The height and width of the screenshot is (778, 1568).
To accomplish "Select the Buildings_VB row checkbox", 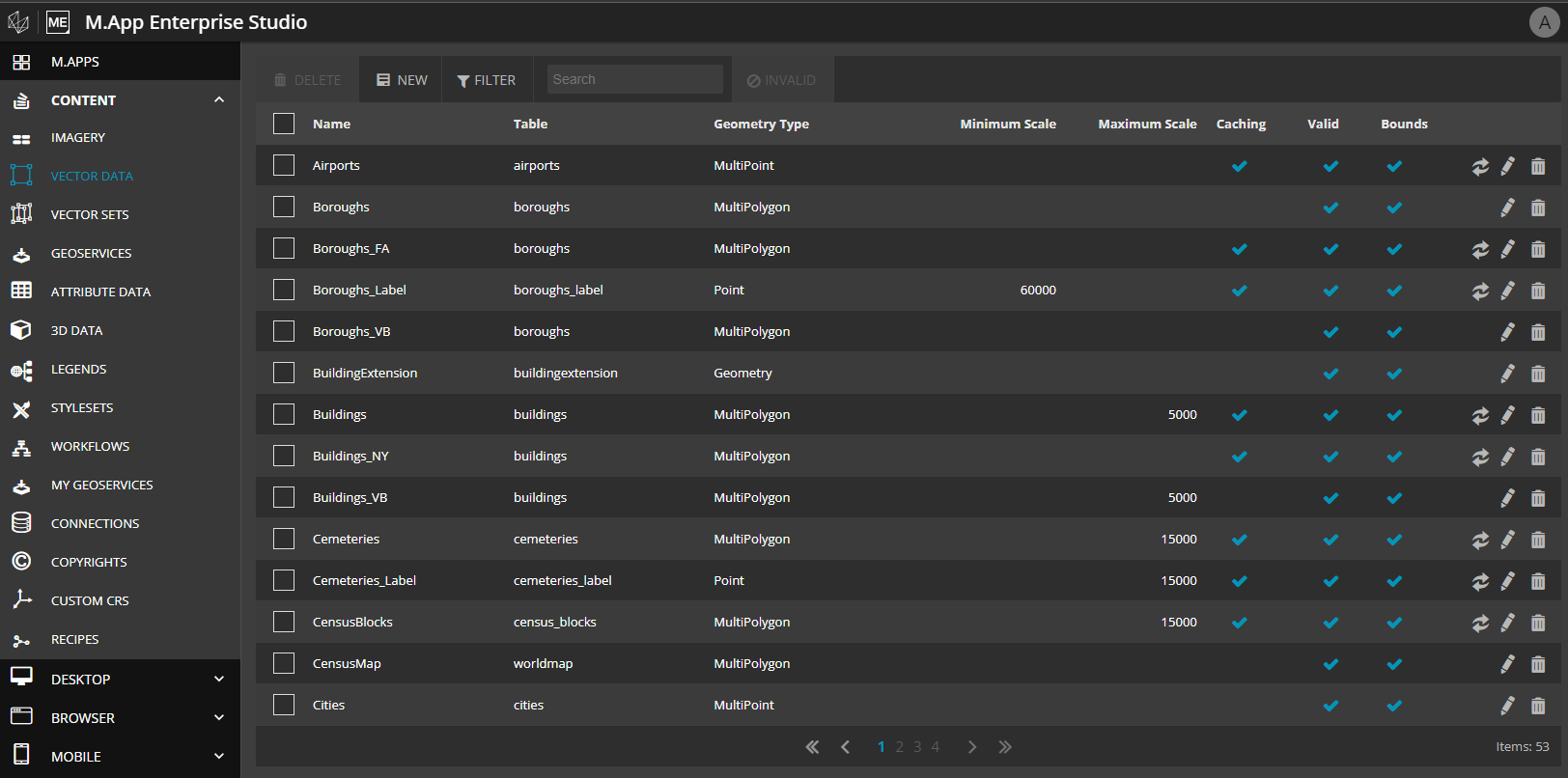I will (284, 497).
